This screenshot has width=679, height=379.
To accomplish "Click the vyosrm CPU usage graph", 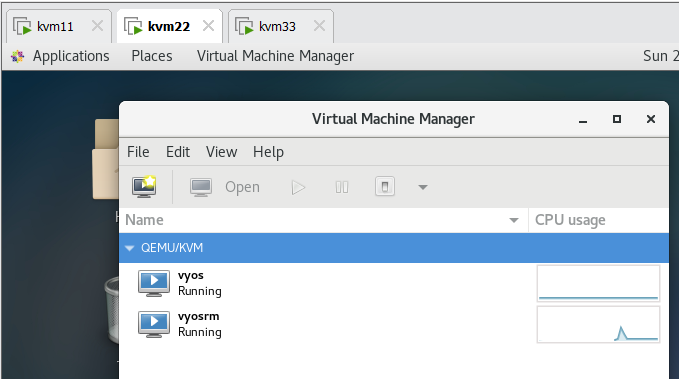I will [x=598, y=324].
